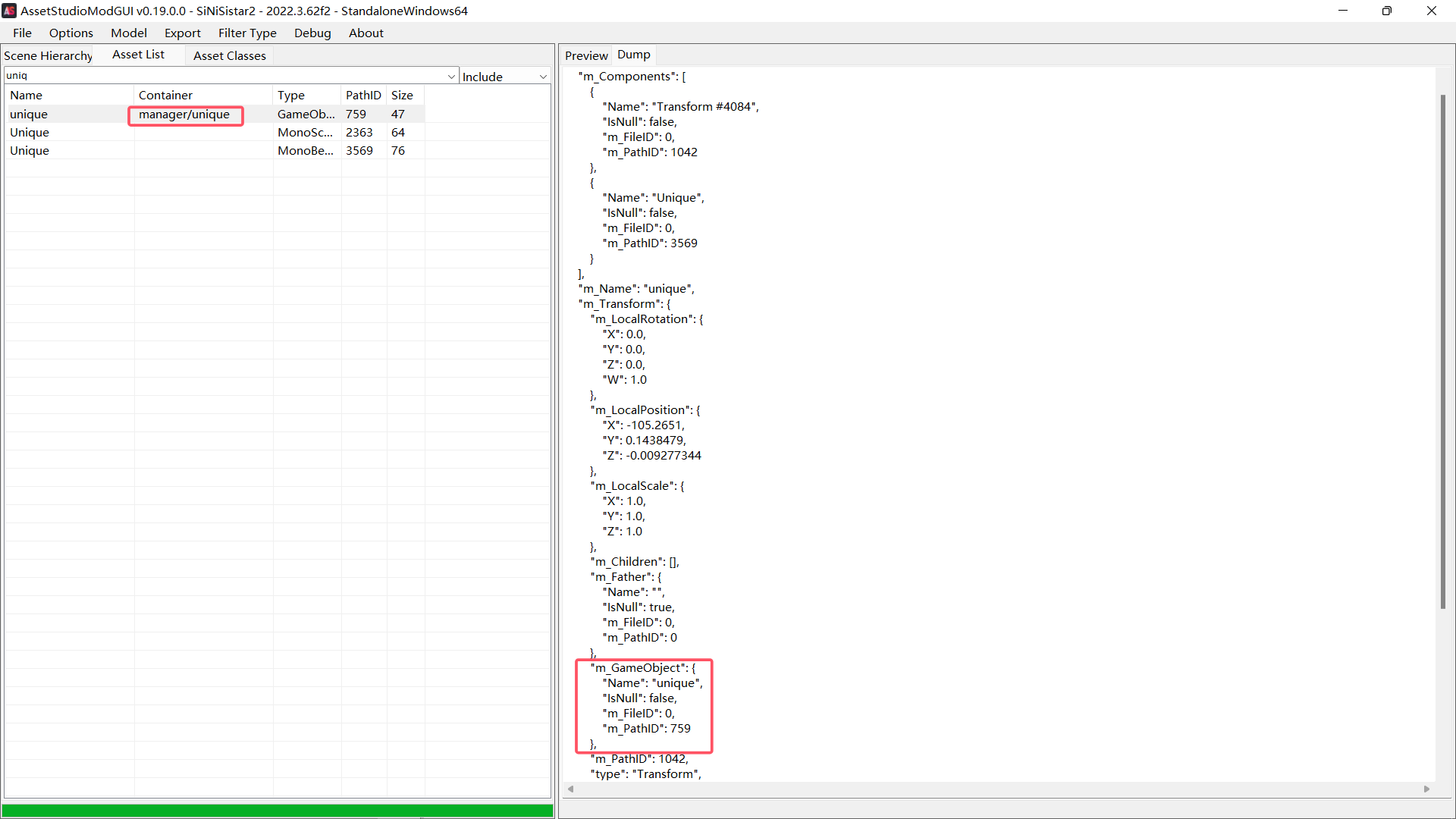This screenshot has width=1456, height=819.
Task: Switch to the Preview tab
Action: (585, 55)
